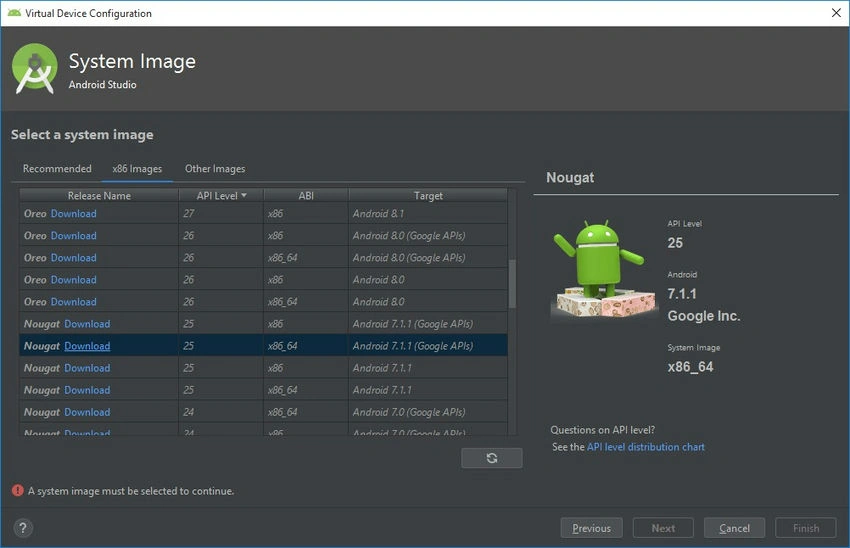Screen dimensions: 850x548
Task: Click the Android Studio logo in header
Action: 34,69
